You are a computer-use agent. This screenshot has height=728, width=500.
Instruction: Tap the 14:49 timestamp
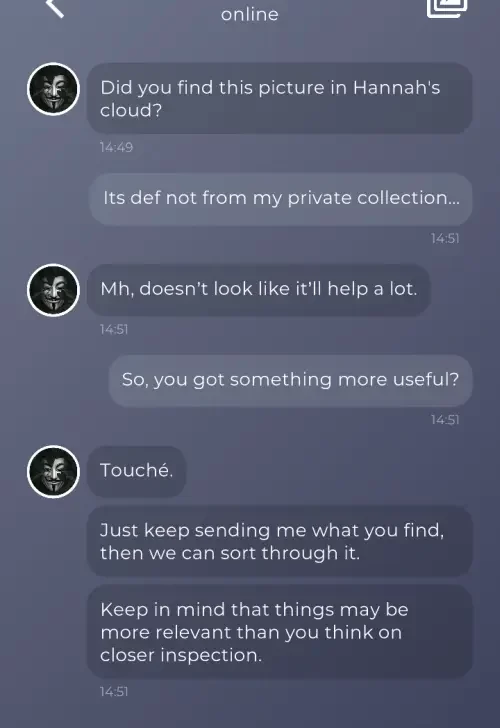116,147
